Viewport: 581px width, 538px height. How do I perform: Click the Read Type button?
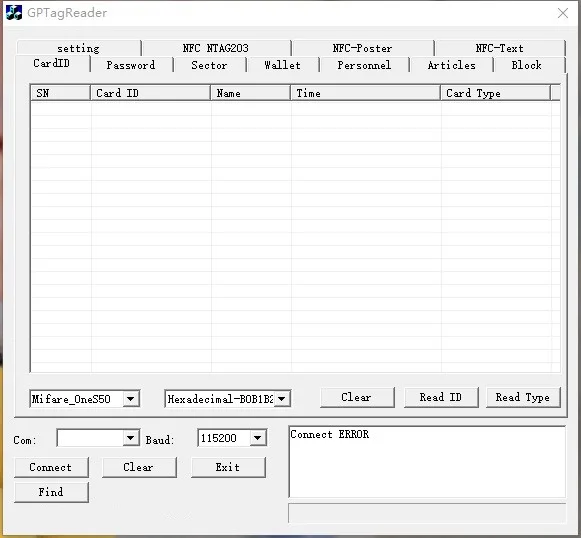coord(523,398)
